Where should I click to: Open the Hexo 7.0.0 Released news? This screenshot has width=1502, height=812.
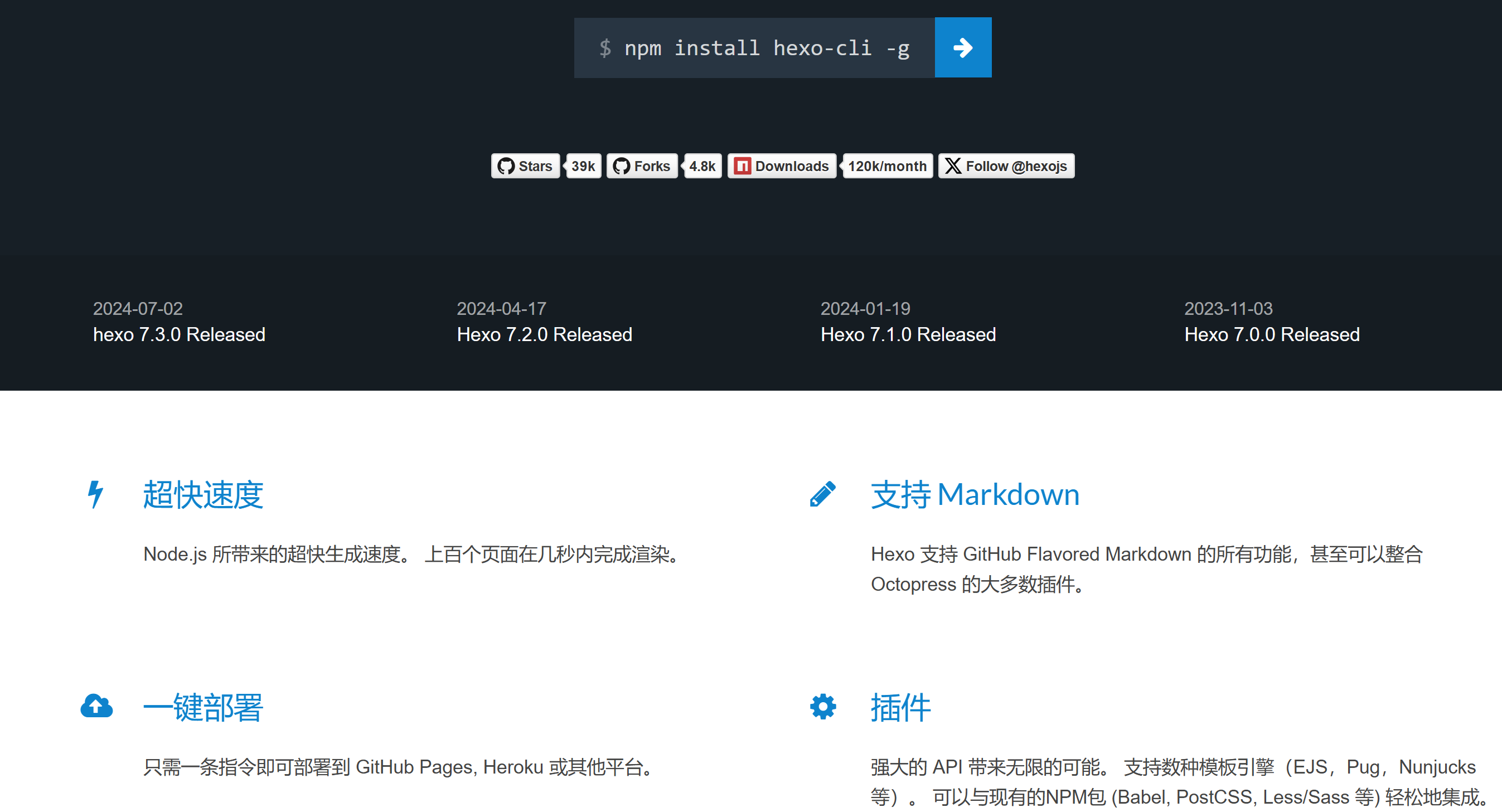pos(1272,334)
